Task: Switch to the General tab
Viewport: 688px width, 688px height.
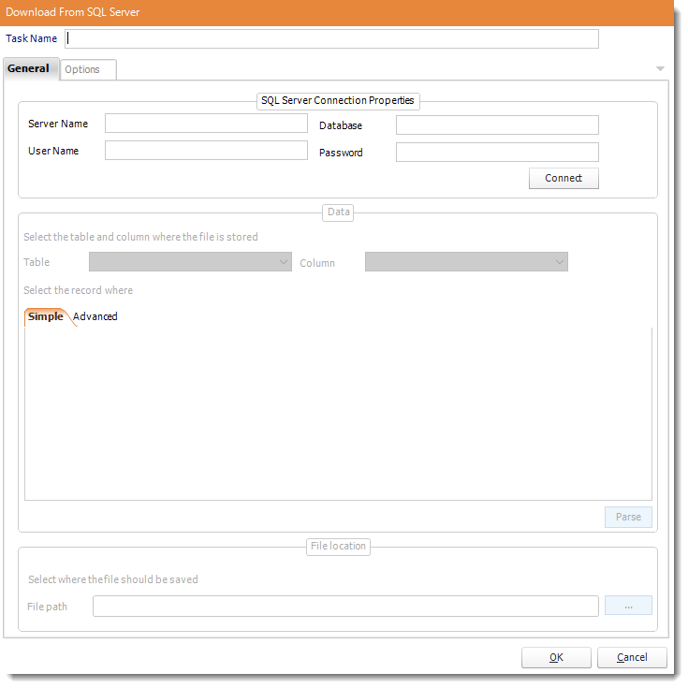Action: click(x=31, y=69)
